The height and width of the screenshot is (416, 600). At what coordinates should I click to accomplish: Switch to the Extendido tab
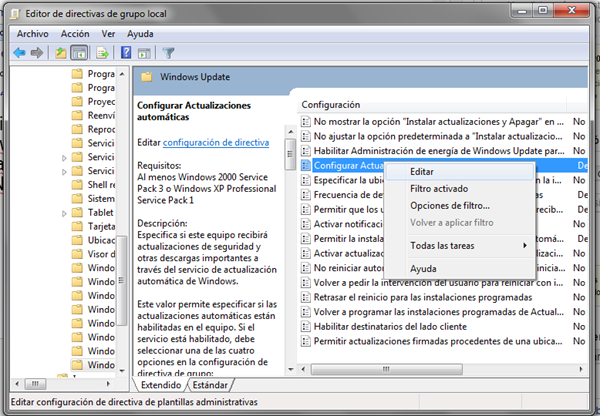pyautogui.click(x=161, y=384)
